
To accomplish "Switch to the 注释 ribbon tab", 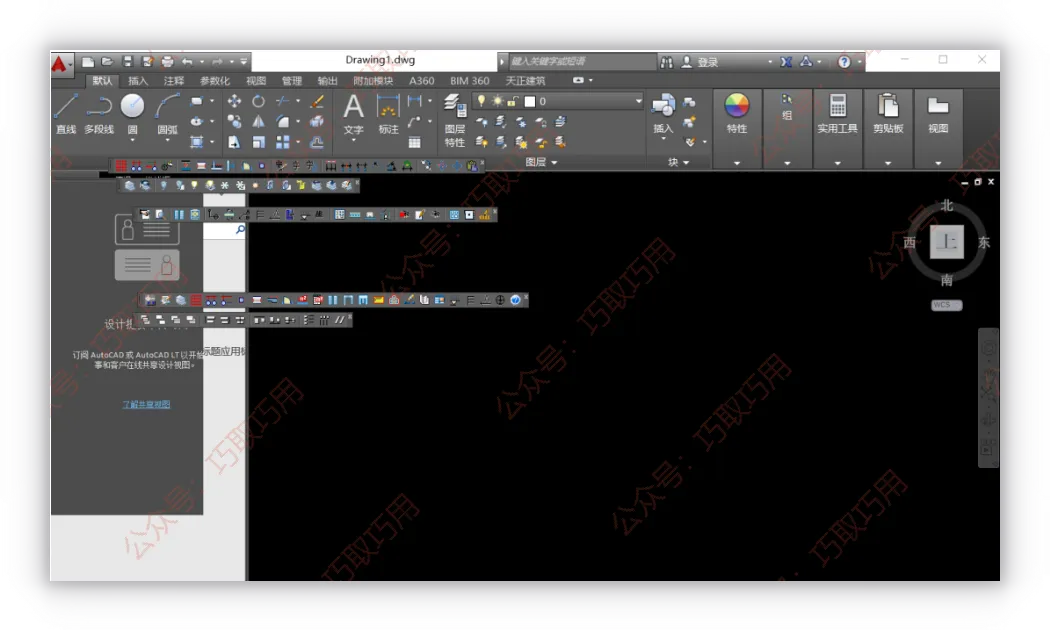I will 174,80.
